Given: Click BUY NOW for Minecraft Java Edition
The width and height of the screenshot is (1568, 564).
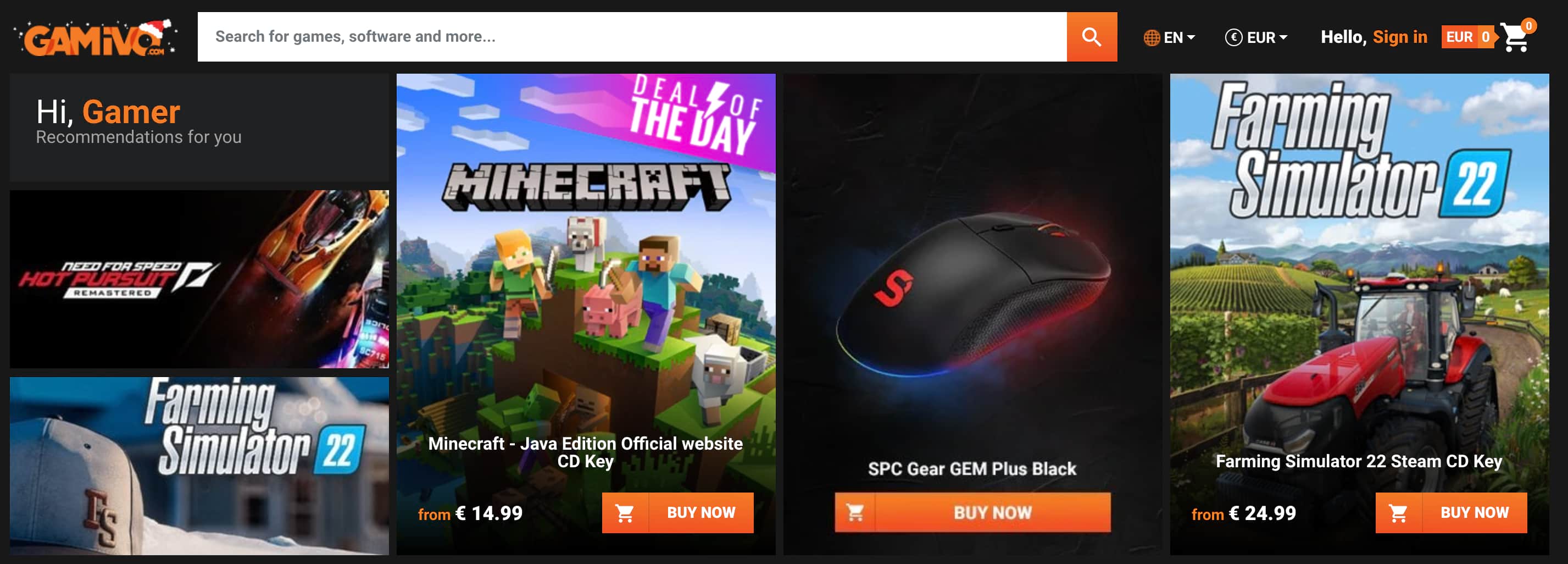Looking at the screenshot, I should pos(700,513).
